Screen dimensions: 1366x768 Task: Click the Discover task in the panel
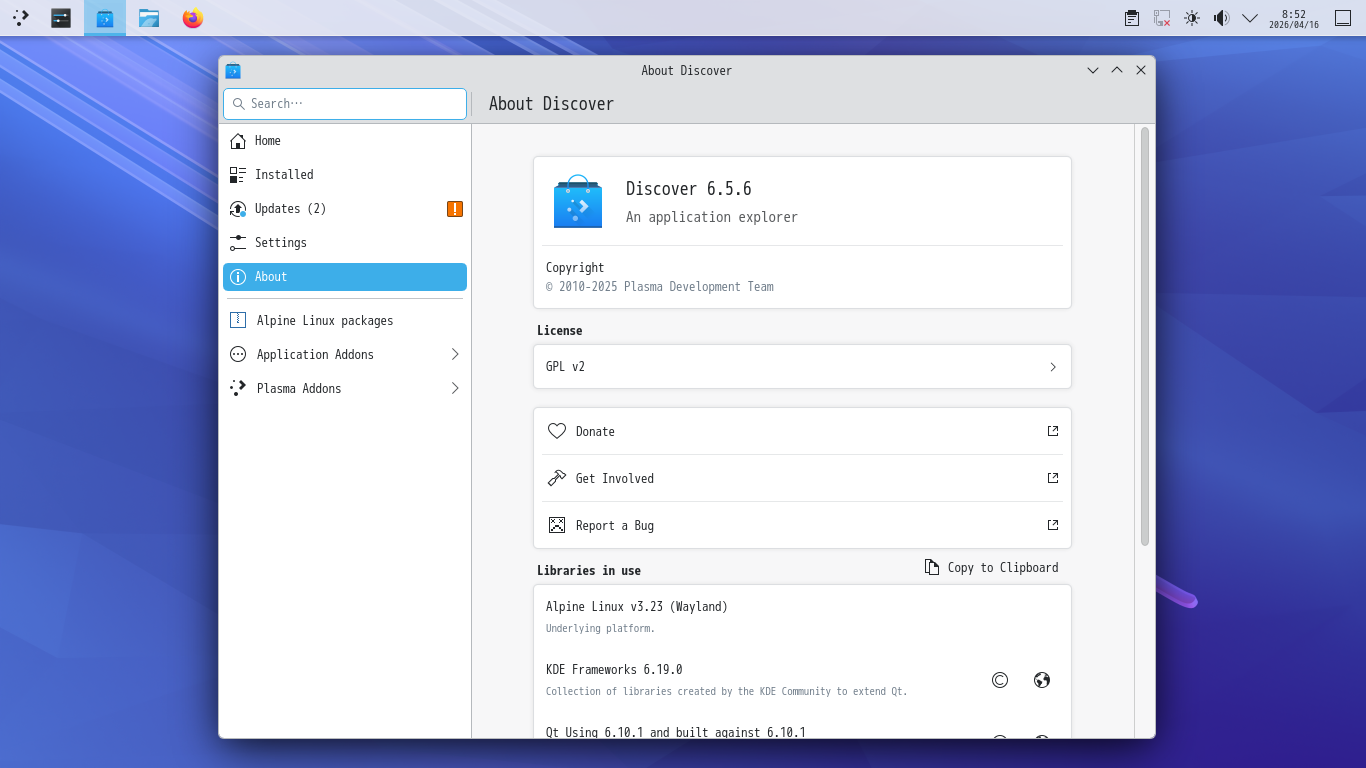click(x=105, y=18)
